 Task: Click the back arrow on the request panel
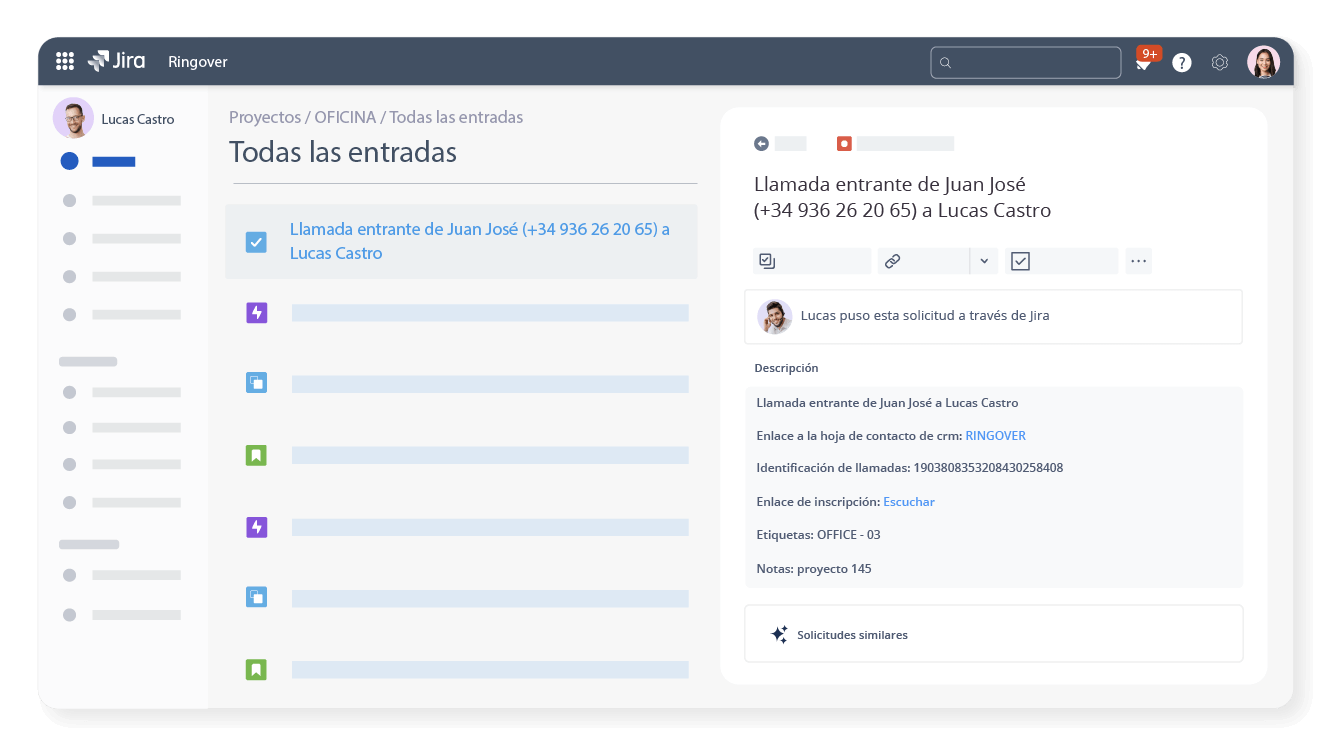click(761, 143)
